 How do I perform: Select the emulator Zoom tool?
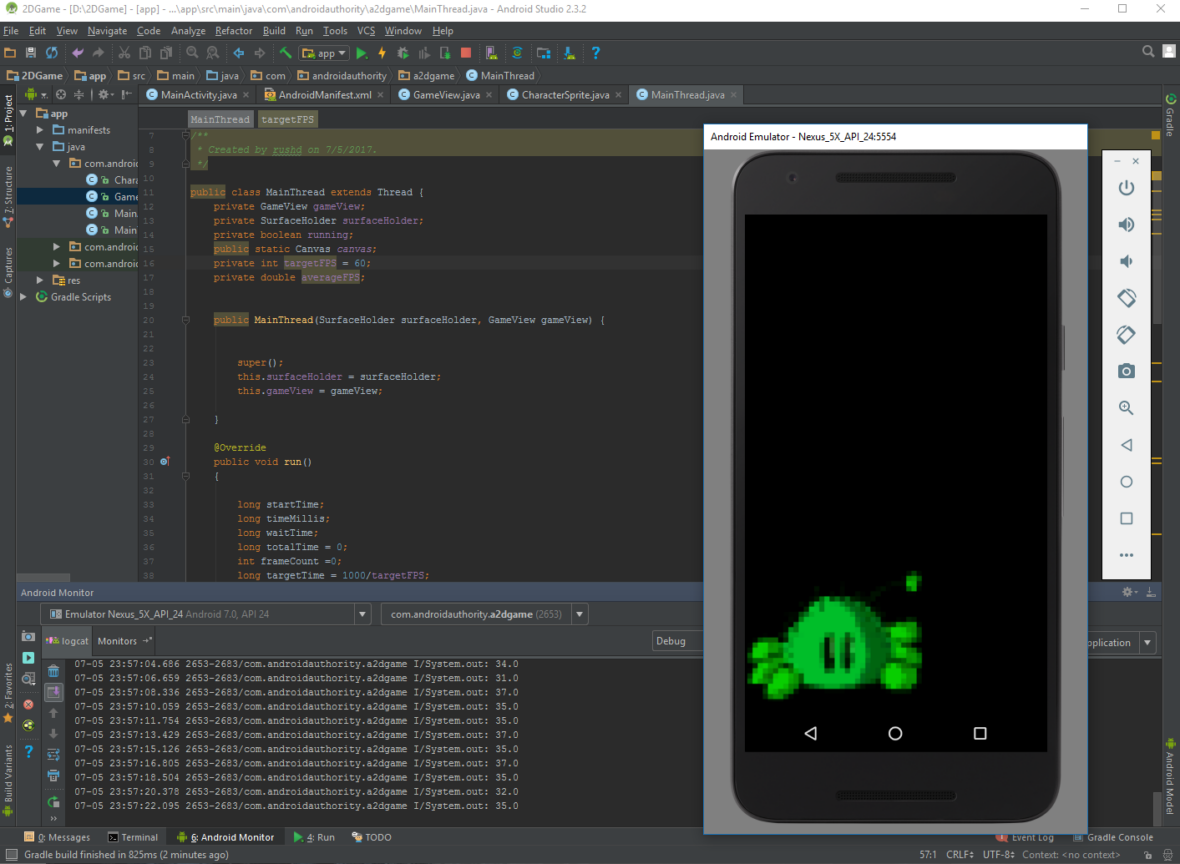point(1126,407)
